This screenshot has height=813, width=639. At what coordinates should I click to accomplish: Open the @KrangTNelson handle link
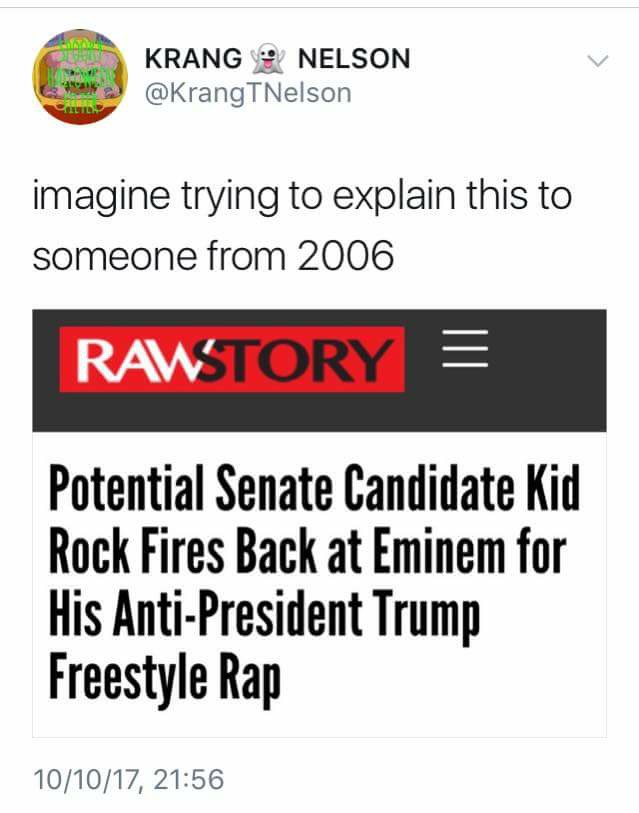click(x=248, y=93)
